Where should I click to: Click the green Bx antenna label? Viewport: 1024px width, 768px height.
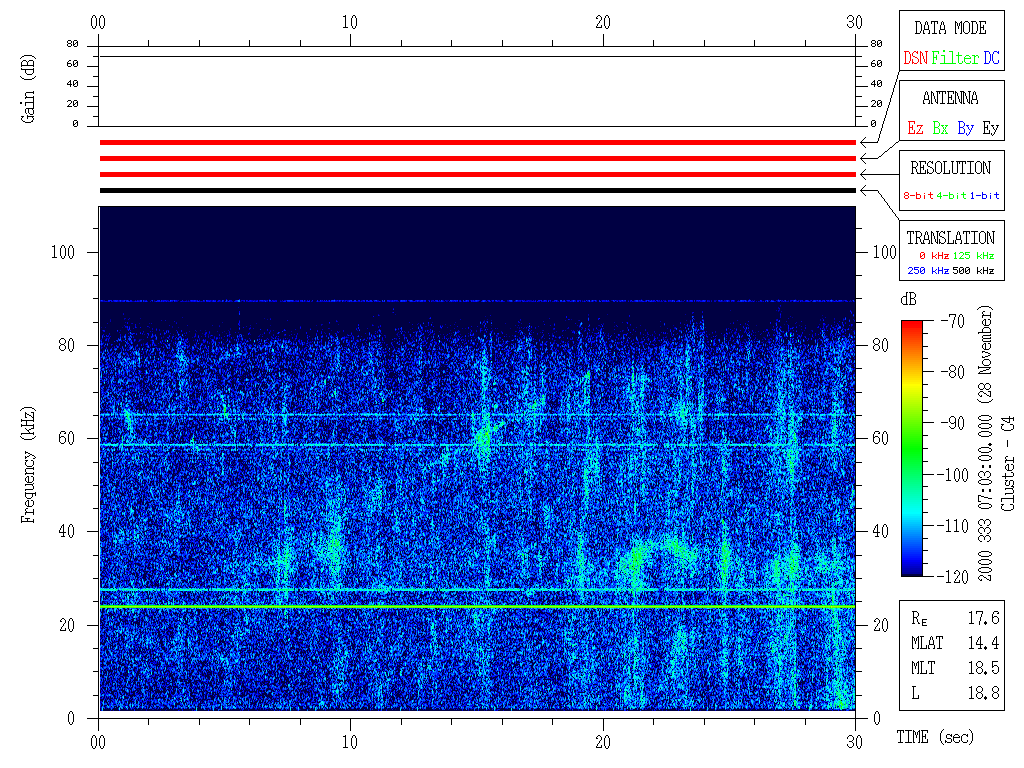940,128
